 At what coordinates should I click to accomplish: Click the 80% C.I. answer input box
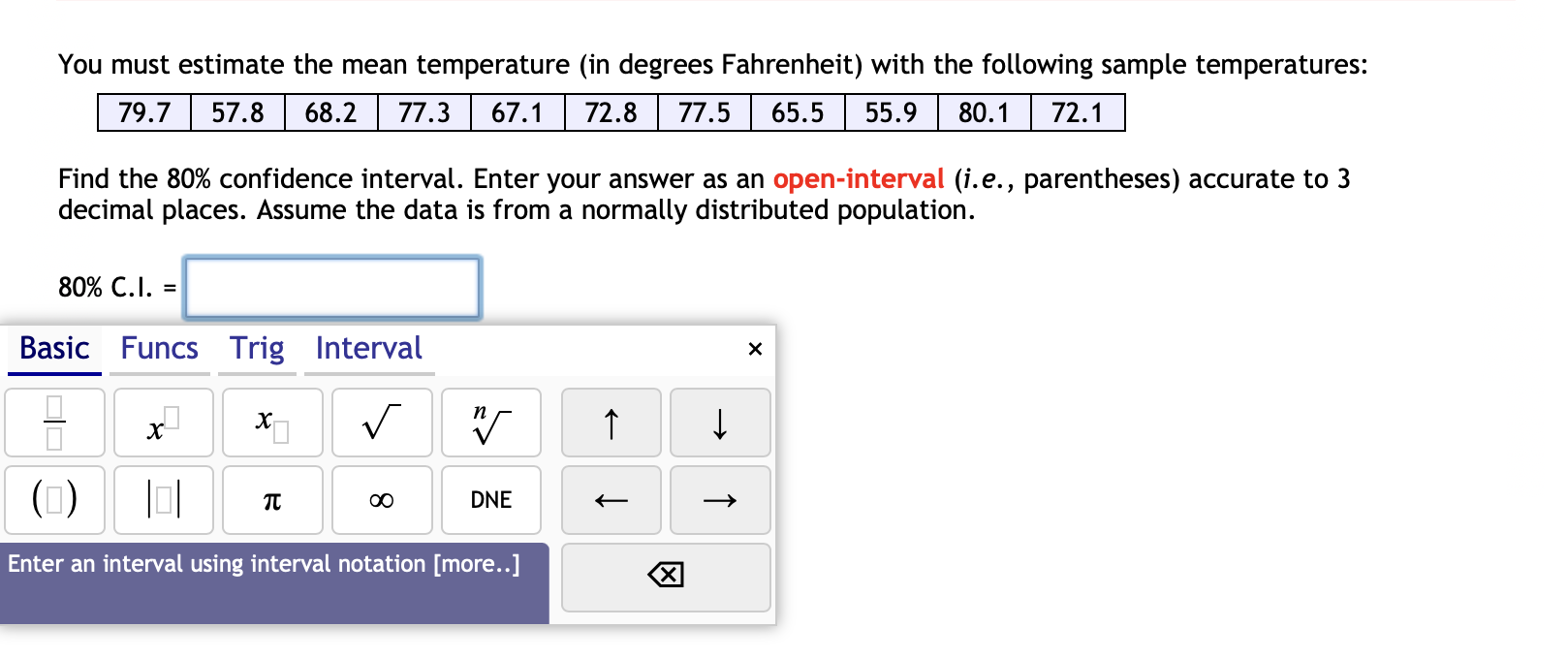(x=331, y=287)
